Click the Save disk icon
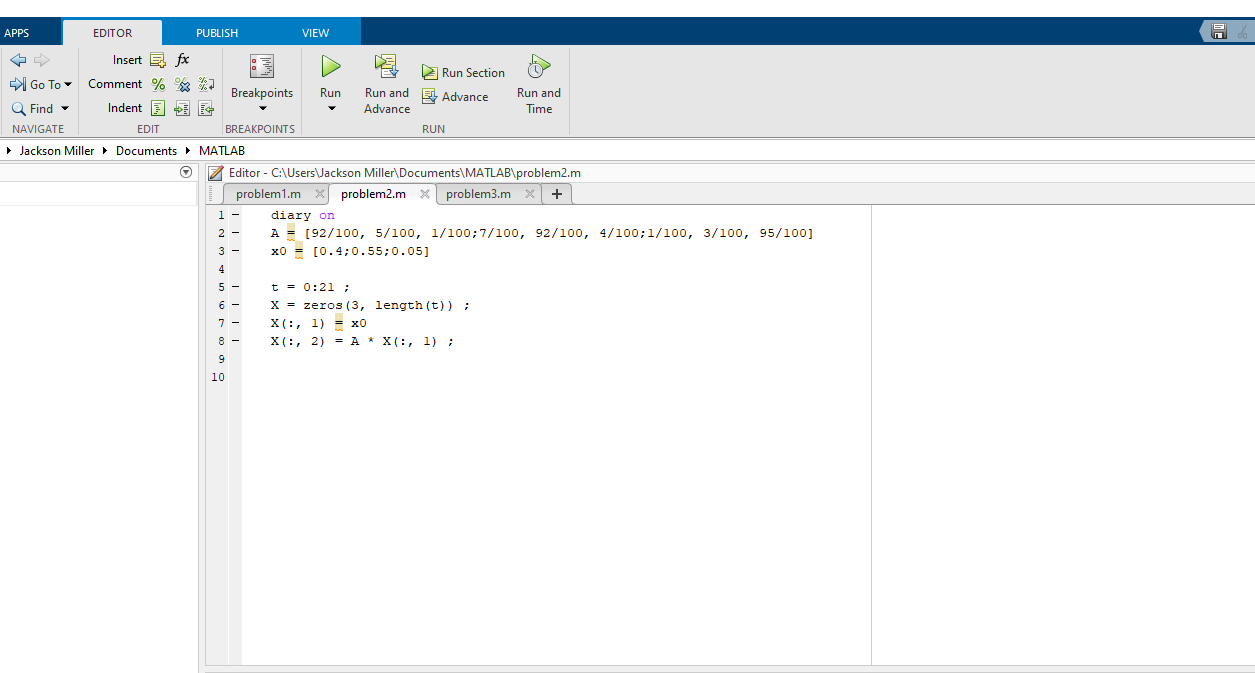This screenshot has height=673, width=1255. 1219,32
